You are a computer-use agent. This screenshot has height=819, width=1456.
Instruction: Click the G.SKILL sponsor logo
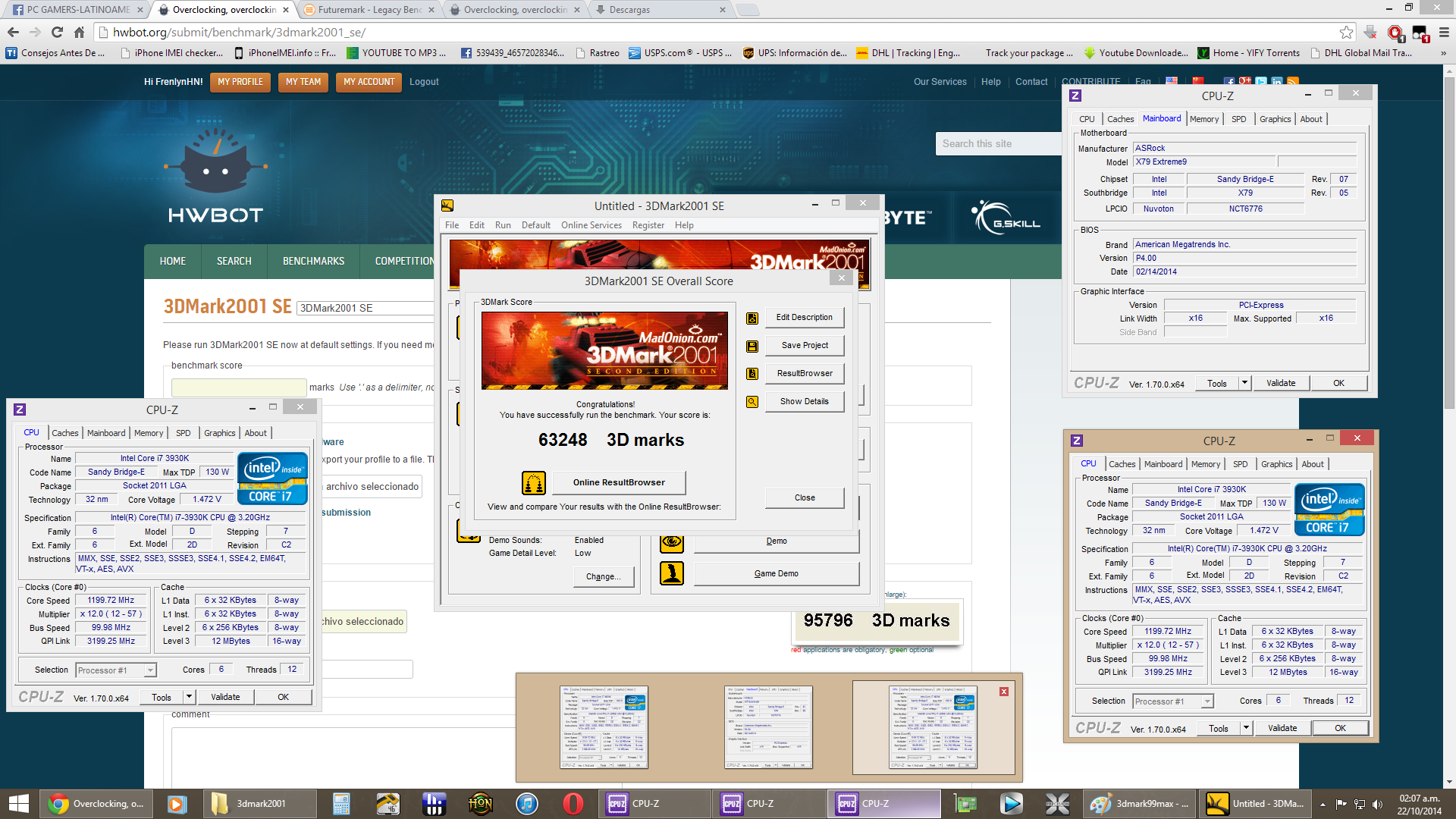(1006, 217)
